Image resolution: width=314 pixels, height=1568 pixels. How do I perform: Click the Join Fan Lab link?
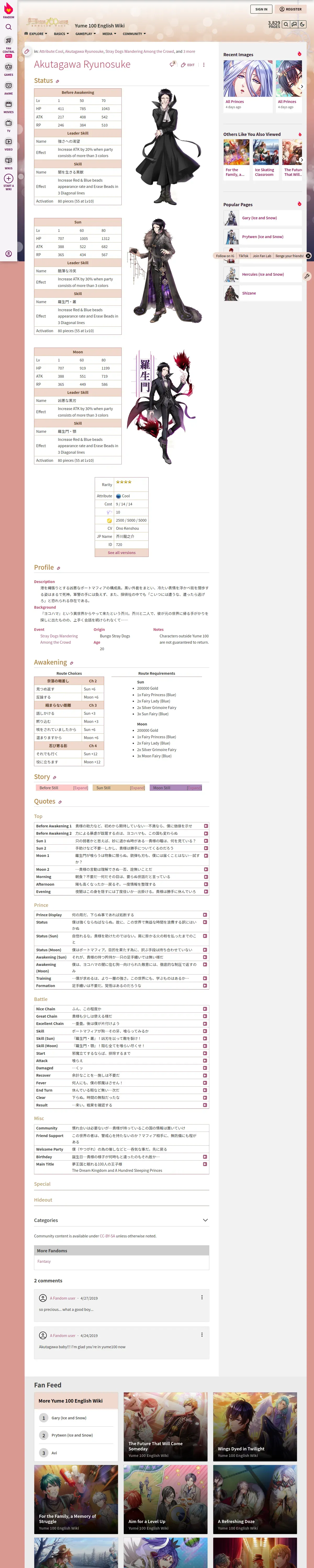pos(262,256)
